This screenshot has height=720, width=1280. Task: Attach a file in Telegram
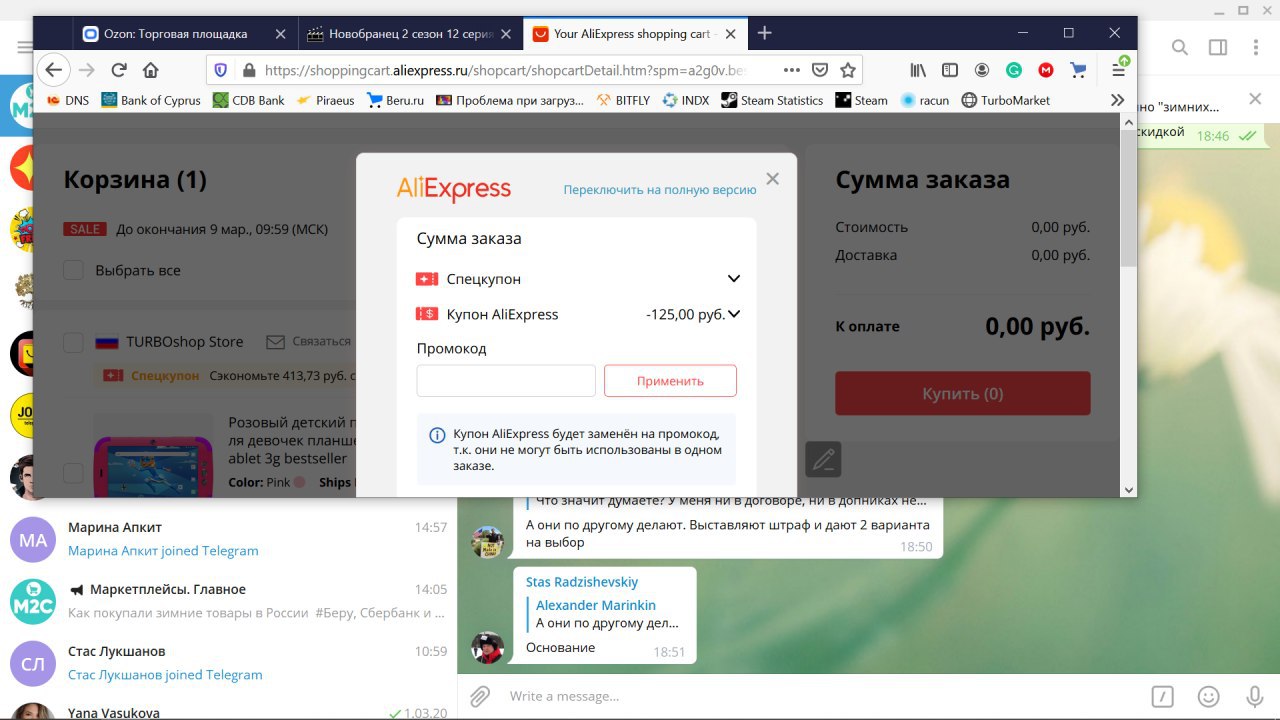tap(480, 696)
